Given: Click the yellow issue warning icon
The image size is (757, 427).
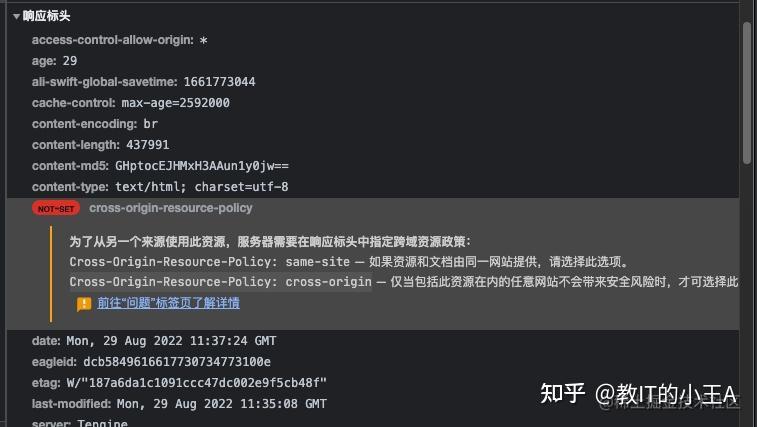Looking at the screenshot, I should pyautogui.click(x=84, y=304).
